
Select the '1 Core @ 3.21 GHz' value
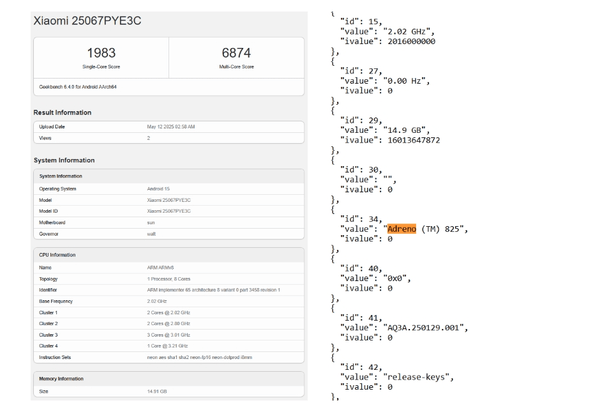[167, 346]
